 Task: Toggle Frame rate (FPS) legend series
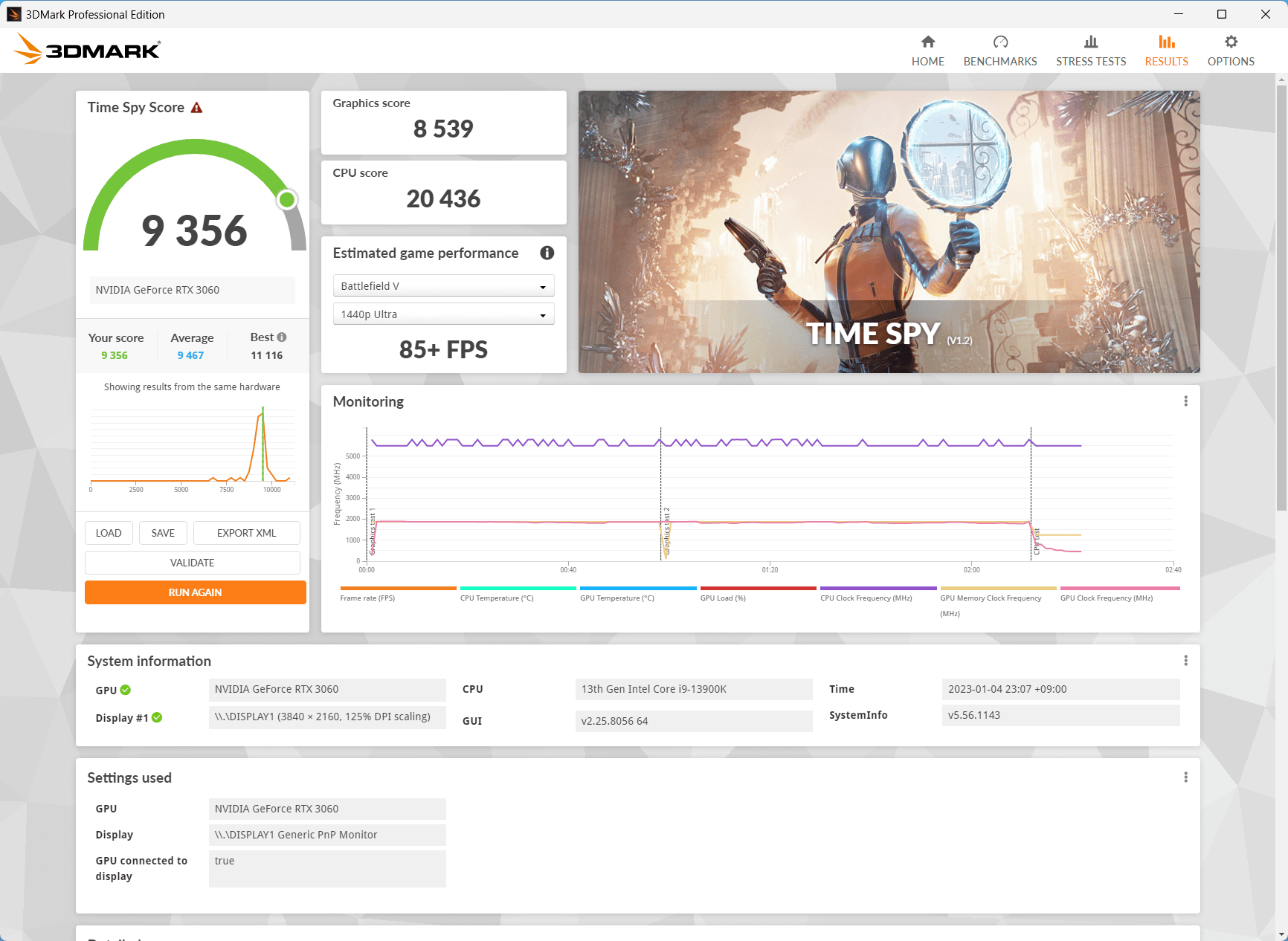[398, 594]
